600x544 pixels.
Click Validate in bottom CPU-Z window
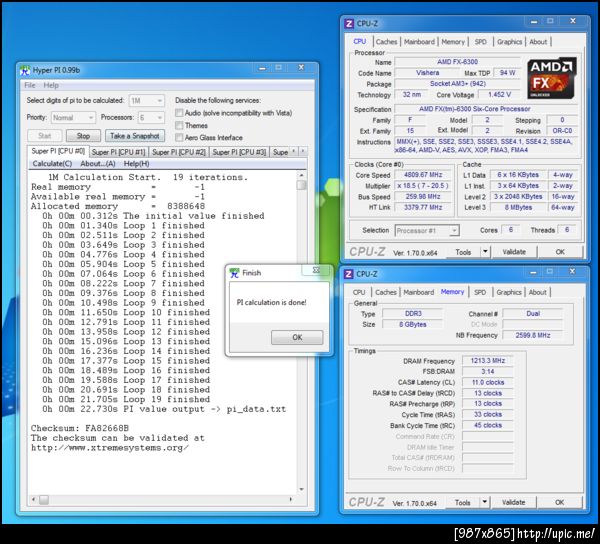(513, 502)
